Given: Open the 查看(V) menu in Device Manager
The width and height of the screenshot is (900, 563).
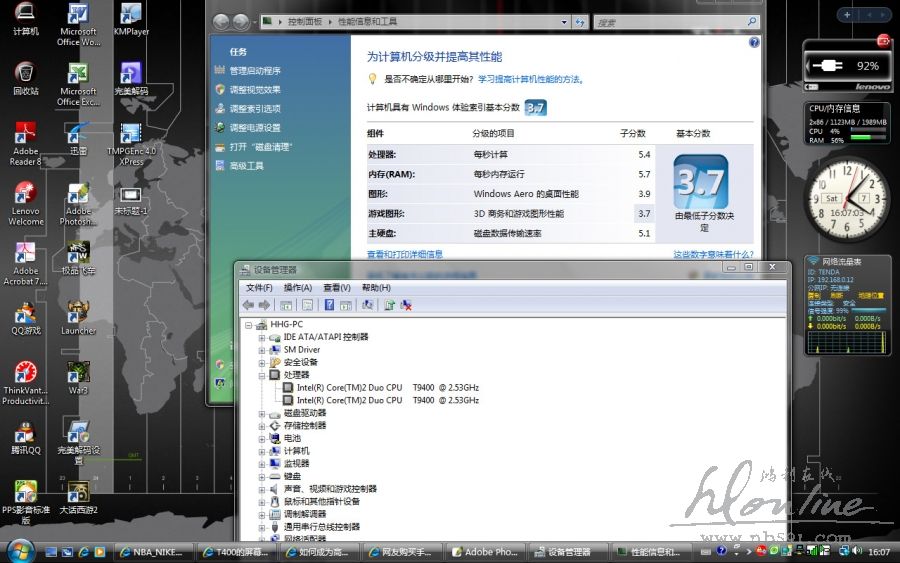Looking at the screenshot, I should tap(337, 288).
